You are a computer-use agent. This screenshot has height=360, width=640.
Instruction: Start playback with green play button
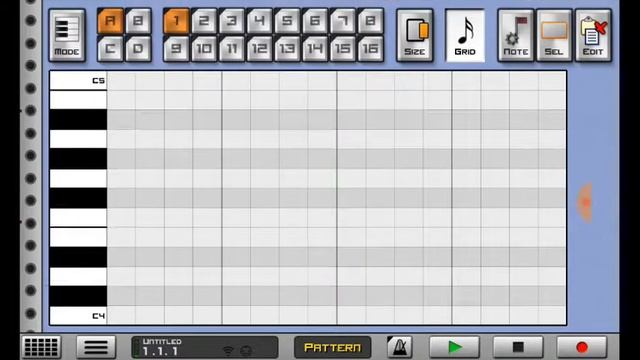click(454, 347)
